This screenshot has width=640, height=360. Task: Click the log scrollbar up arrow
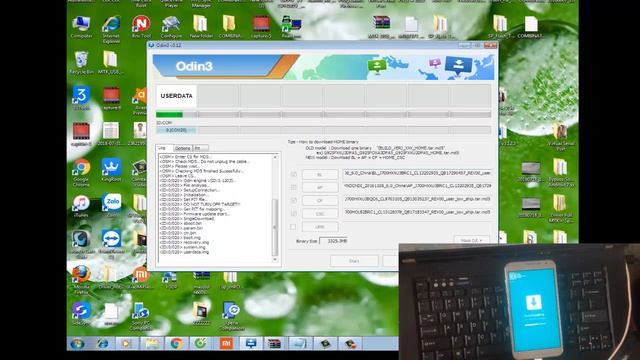[x=275, y=157]
